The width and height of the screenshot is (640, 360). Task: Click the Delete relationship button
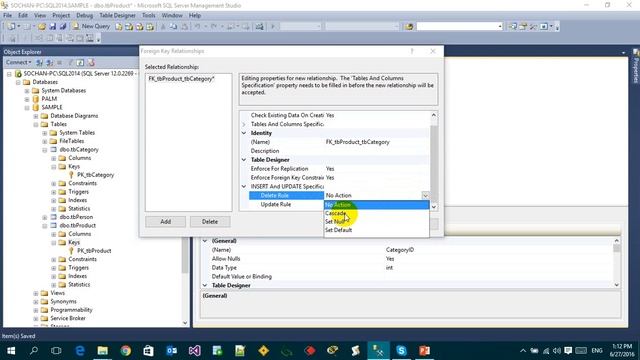click(x=210, y=222)
